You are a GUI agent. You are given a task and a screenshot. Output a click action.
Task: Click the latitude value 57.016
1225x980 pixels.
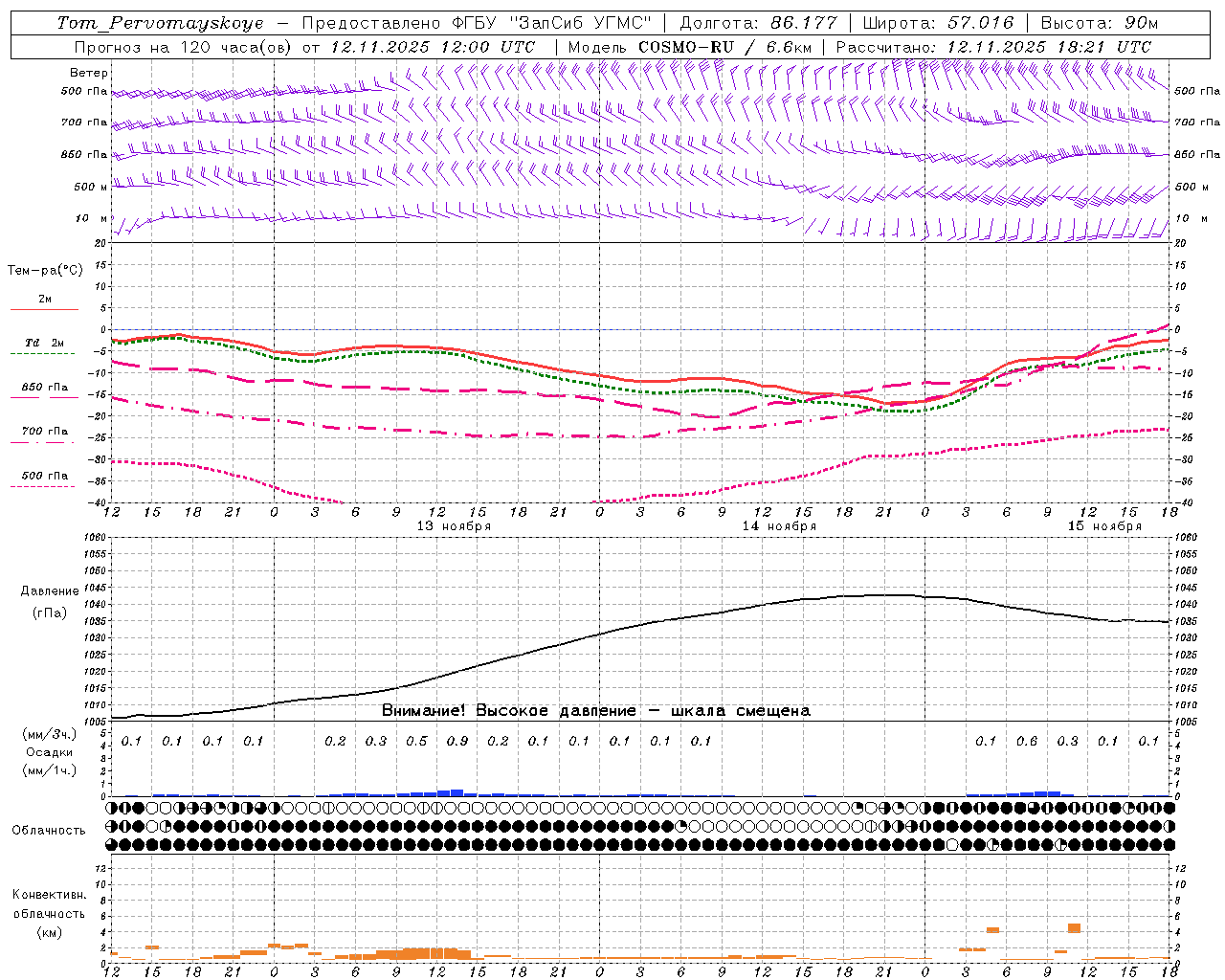pyautogui.click(x=981, y=23)
